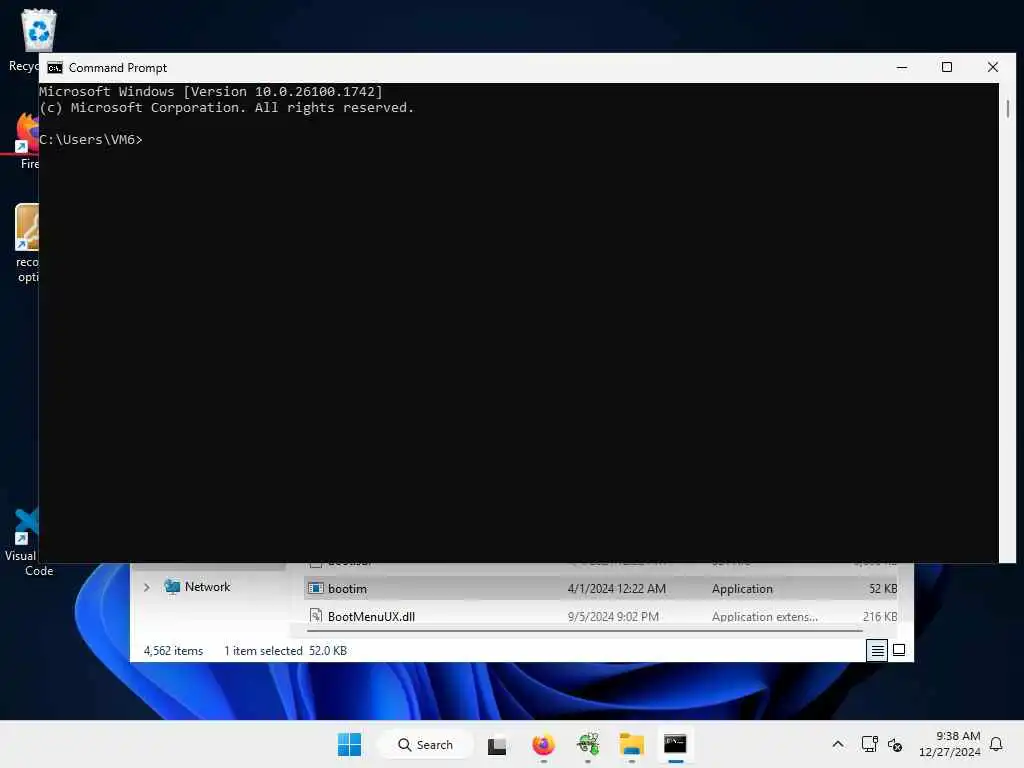Image resolution: width=1024 pixels, height=768 pixels.
Task: Click the File Explorer horizontal scrollbar
Action: (x=584, y=632)
